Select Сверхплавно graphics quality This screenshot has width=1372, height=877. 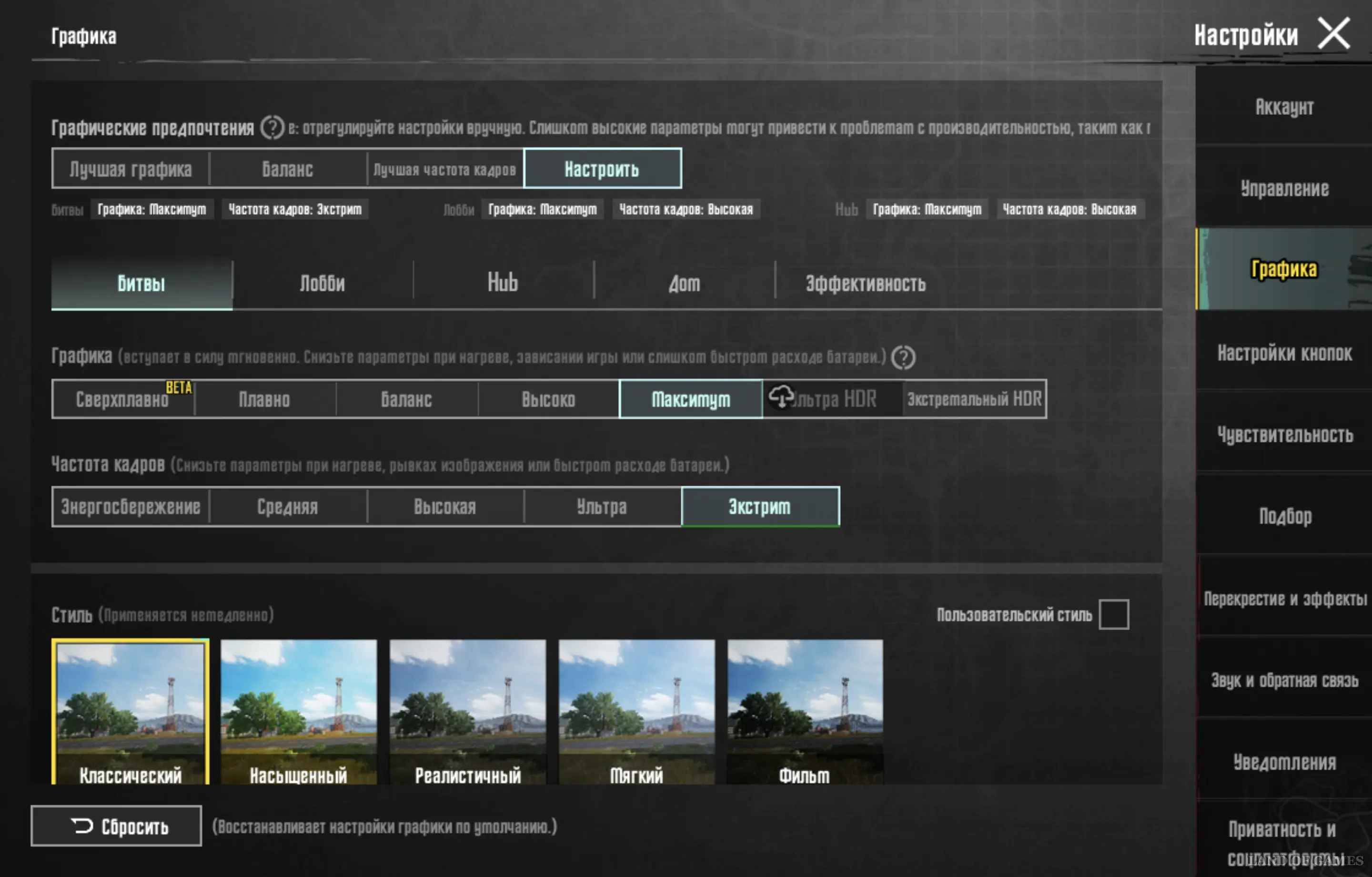(122, 399)
